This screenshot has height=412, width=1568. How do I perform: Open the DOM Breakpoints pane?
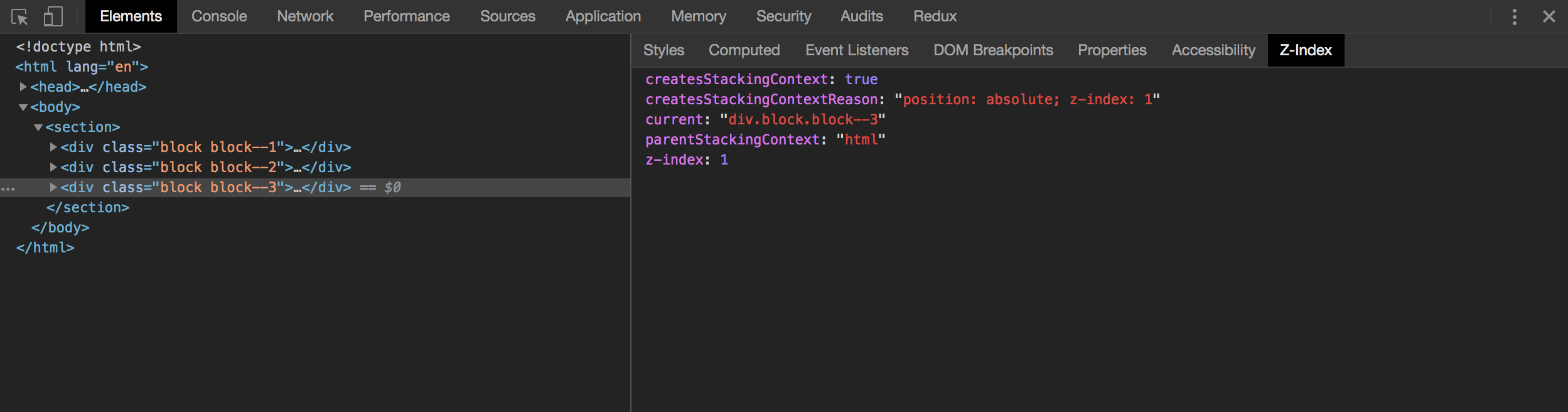(x=993, y=50)
